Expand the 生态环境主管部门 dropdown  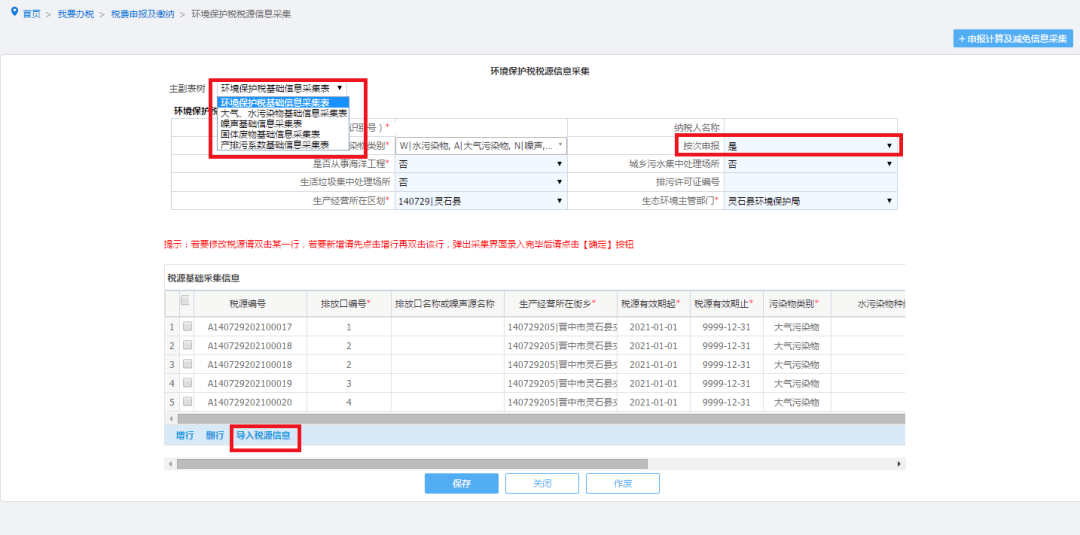click(x=811, y=201)
